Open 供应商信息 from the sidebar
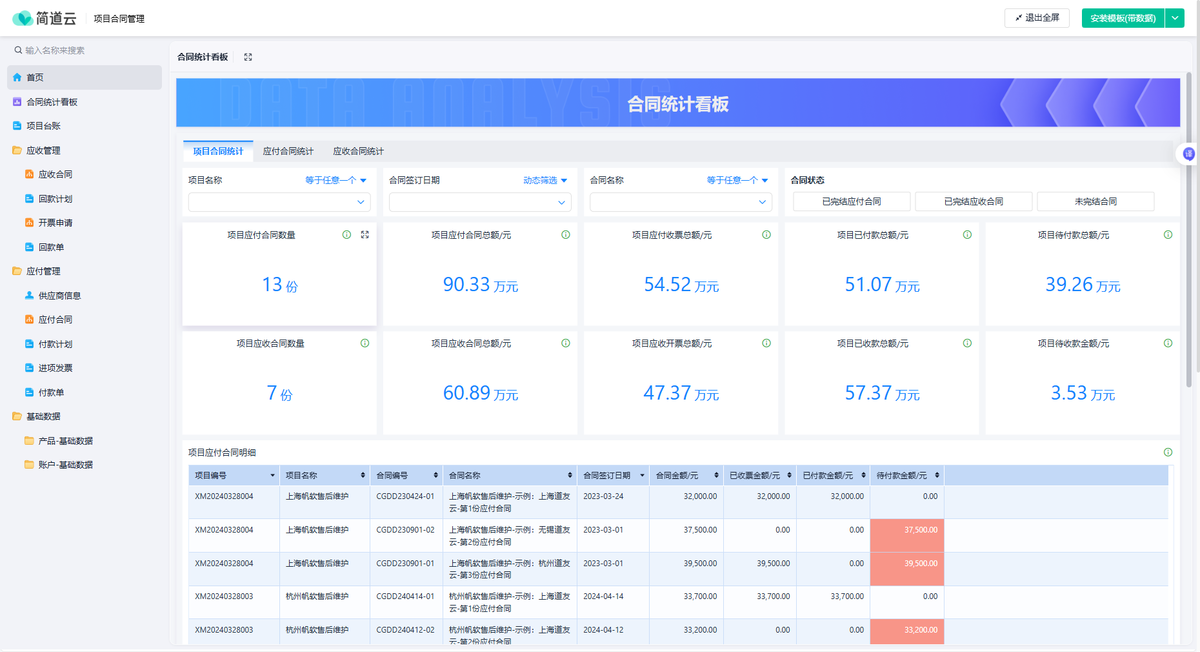The height and width of the screenshot is (652, 1200). point(59,295)
